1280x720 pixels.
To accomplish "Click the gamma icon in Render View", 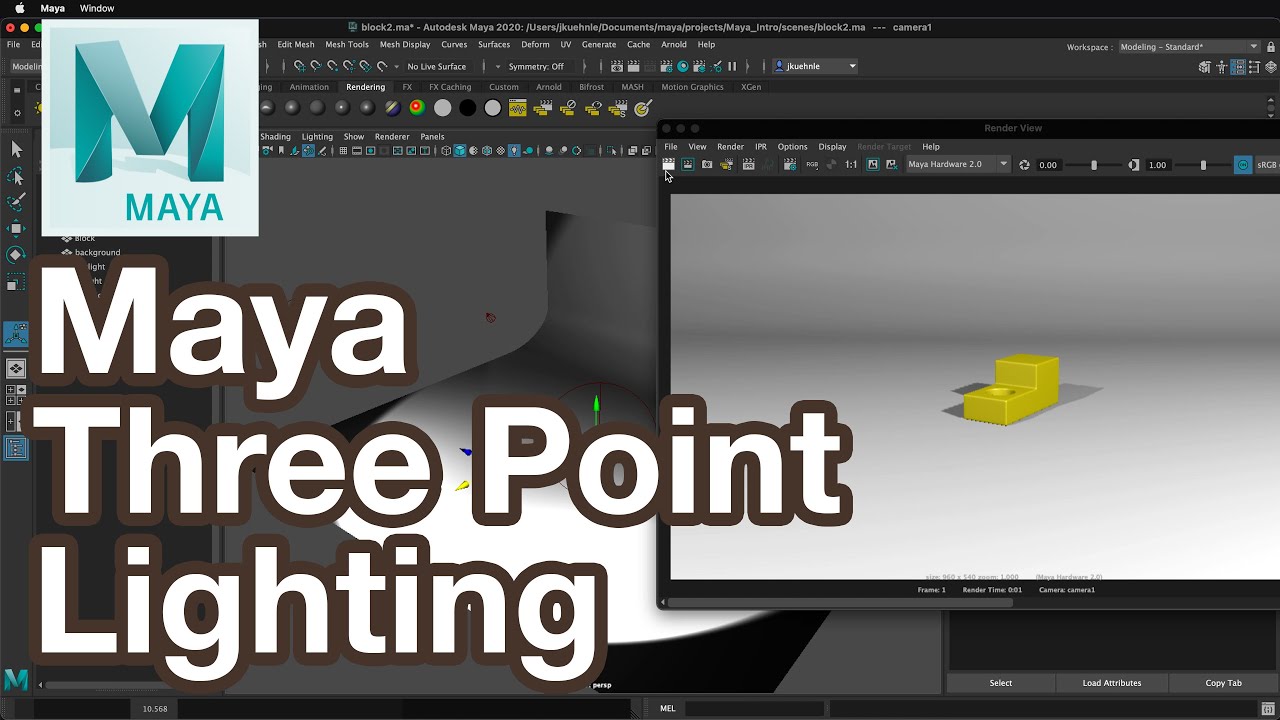I will tap(1133, 164).
